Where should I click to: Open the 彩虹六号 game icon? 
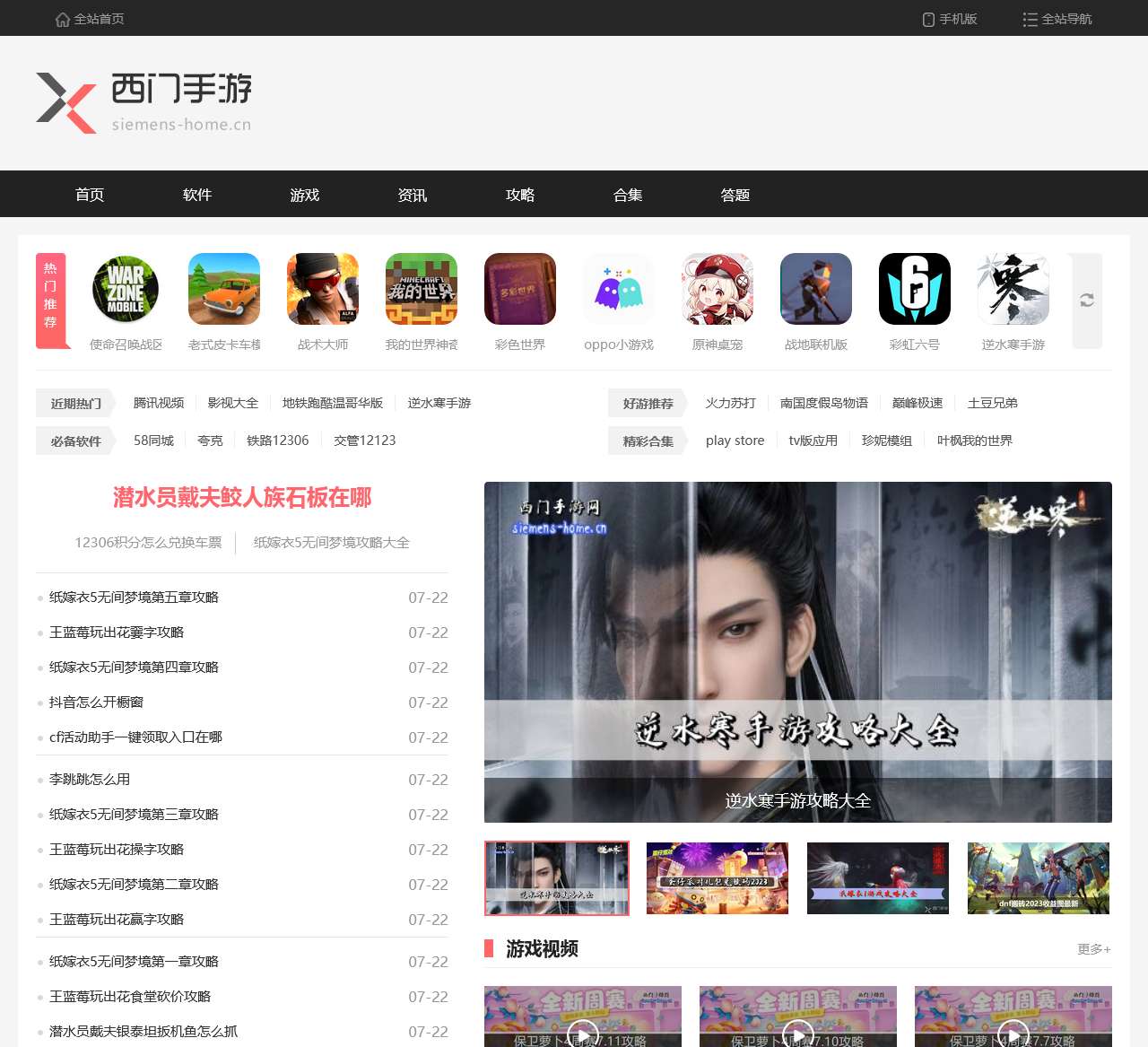pos(914,289)
